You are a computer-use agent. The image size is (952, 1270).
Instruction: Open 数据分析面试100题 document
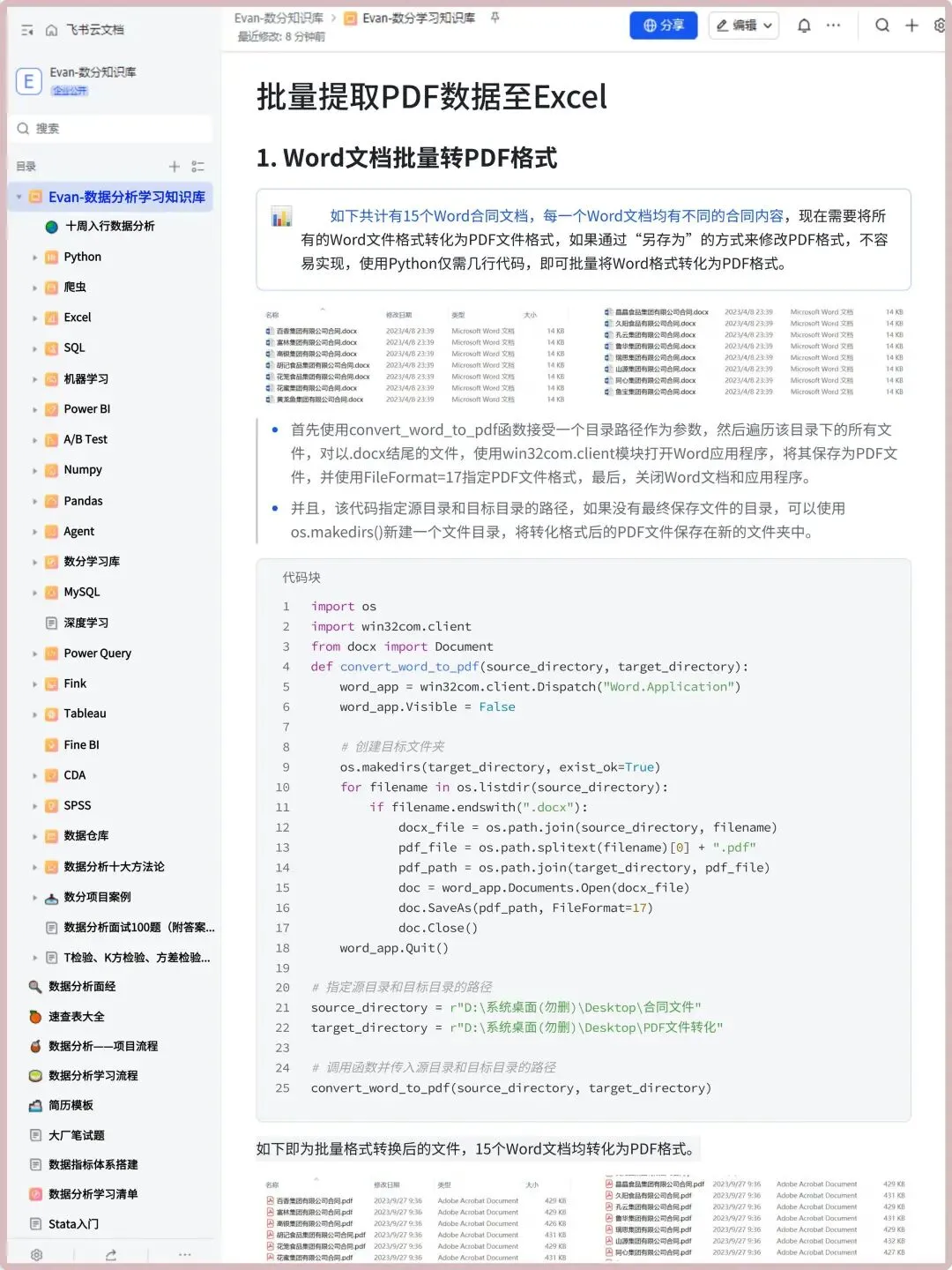pos(138,928)
